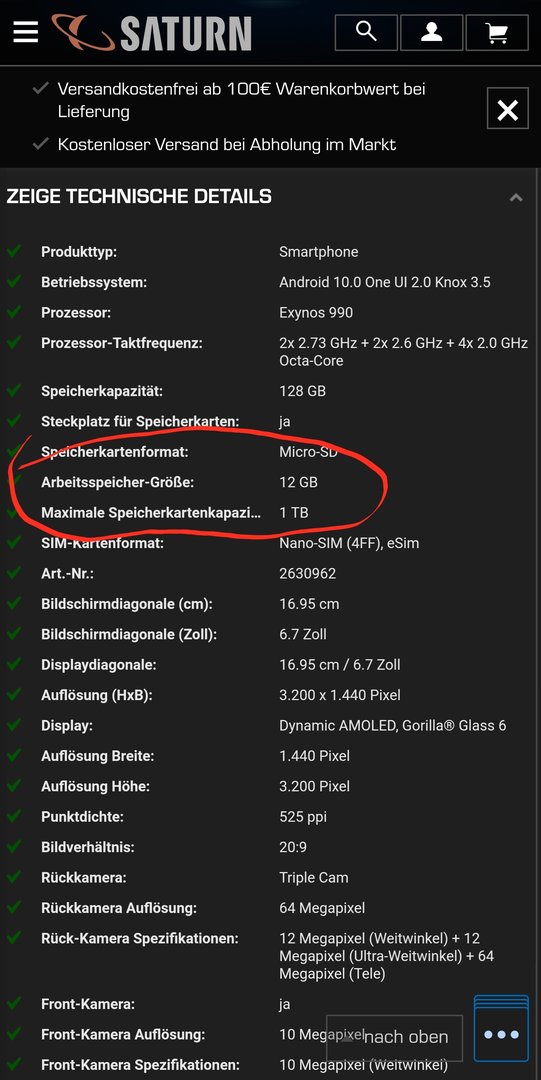Collapse technical details with the chevron
Image resolution: width=541 pixels, height=1080 pixels.
(516, 198)
